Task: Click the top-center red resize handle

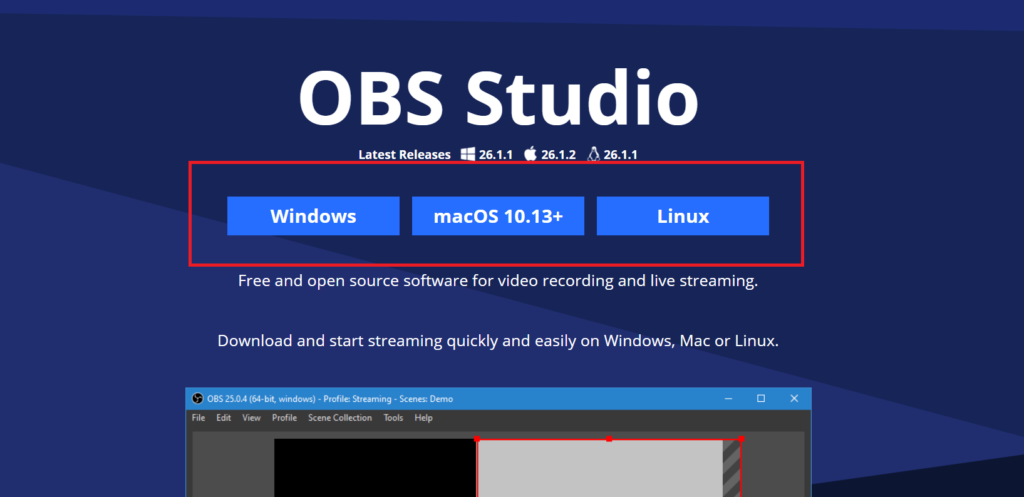Action: 609,439
